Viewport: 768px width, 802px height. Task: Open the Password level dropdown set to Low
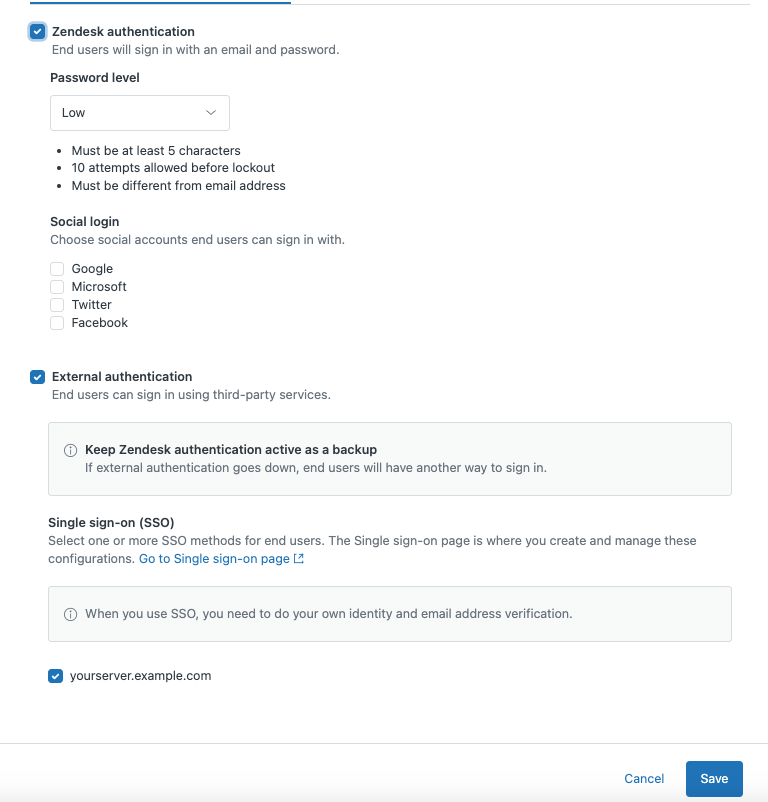(139, 112)
